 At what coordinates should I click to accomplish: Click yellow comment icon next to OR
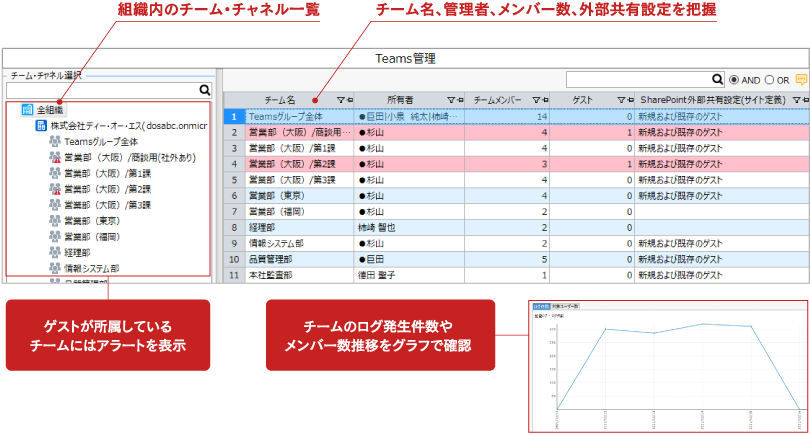point(801,79)
